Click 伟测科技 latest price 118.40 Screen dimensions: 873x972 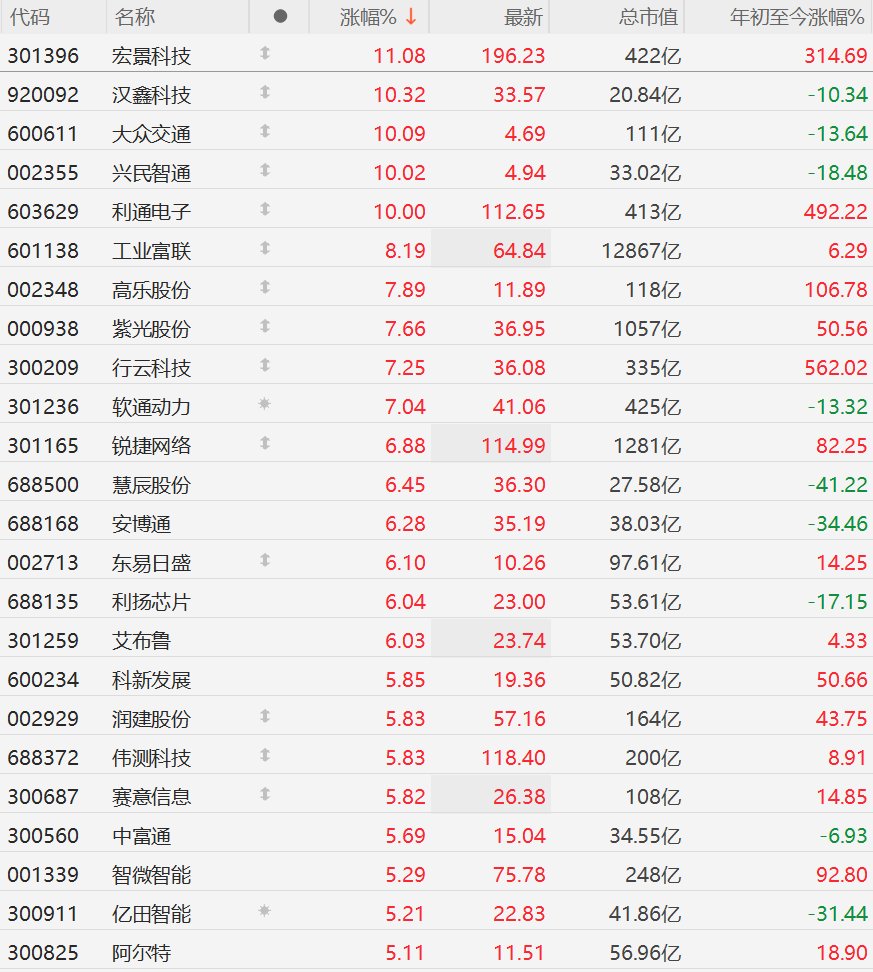point(513,758)
